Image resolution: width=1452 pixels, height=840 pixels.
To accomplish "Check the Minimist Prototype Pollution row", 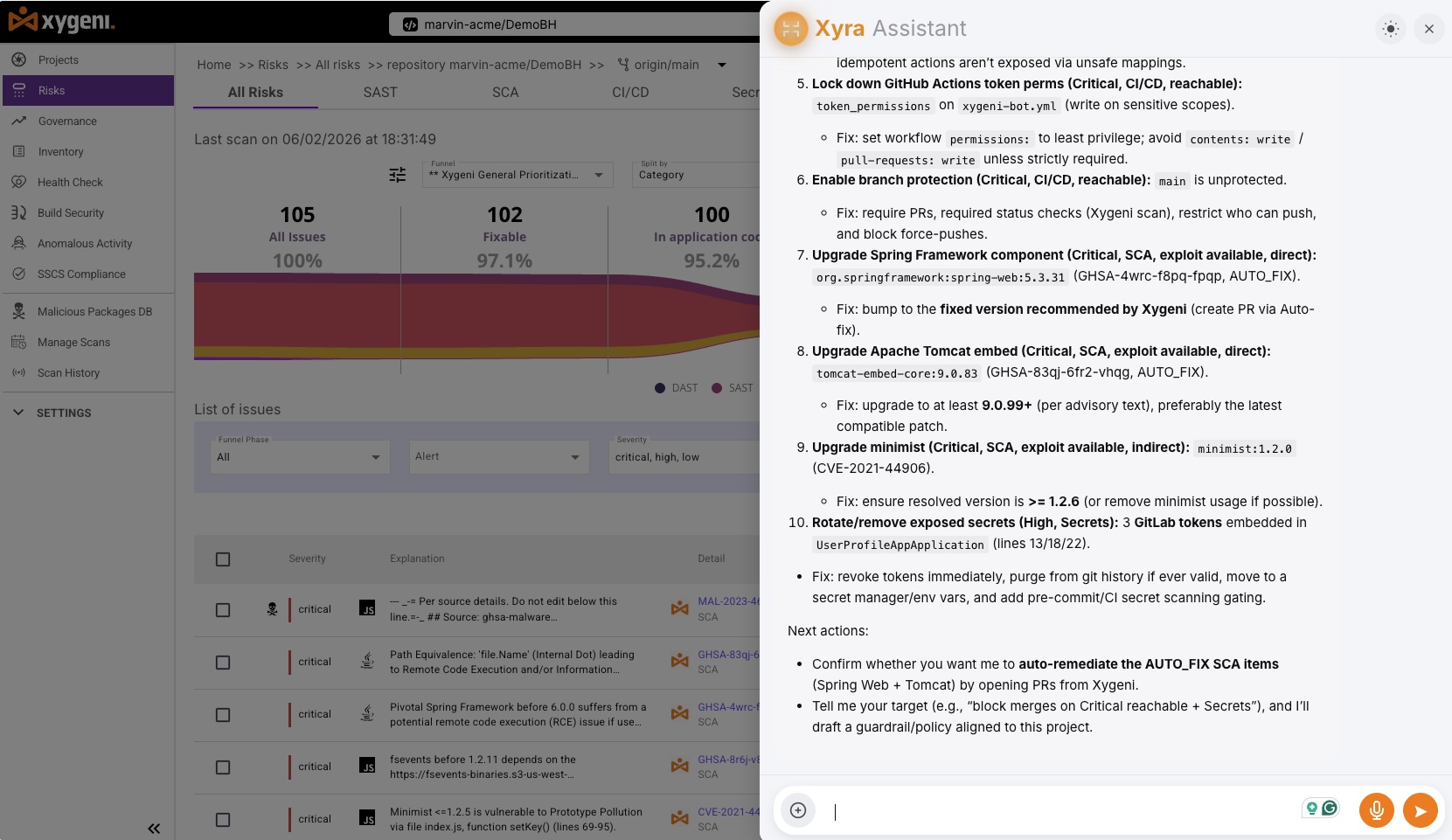I will [223, 820].
